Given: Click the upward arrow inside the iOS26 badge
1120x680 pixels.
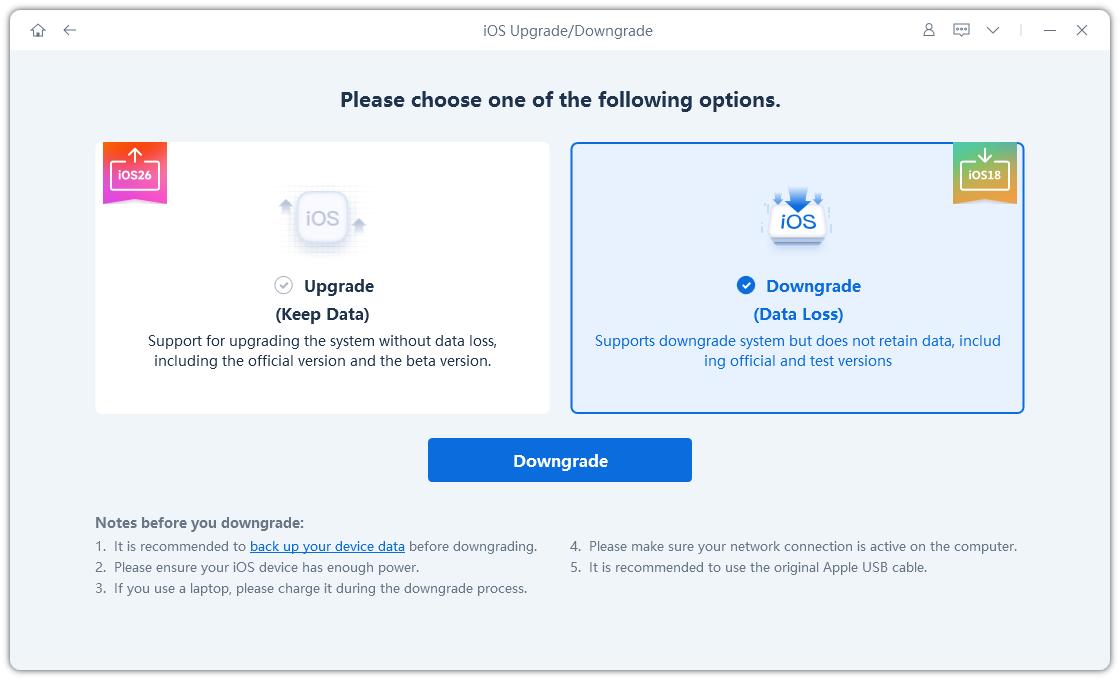Looking at the screenshot, I should point(135,157).
